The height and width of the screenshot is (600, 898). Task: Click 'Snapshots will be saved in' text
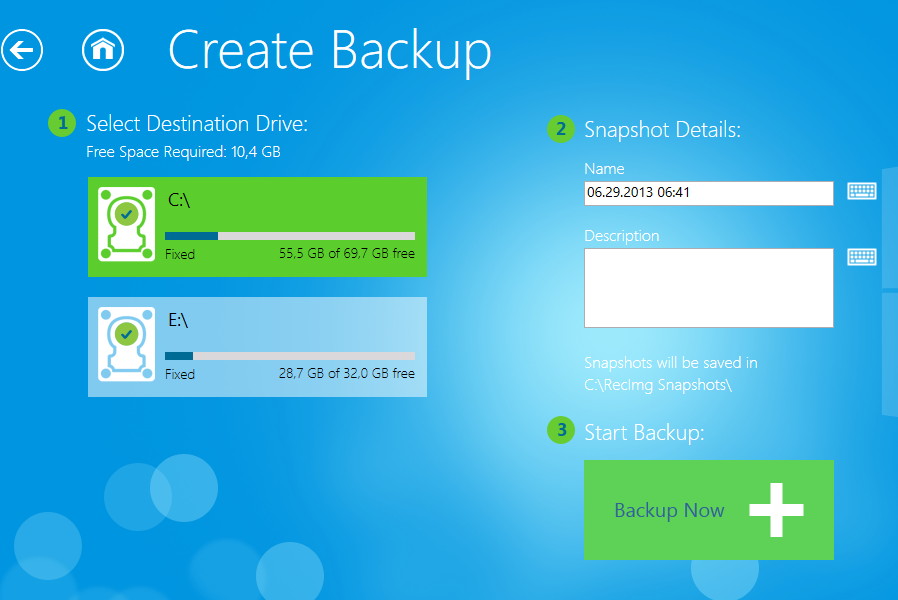[x=671, y=362]
